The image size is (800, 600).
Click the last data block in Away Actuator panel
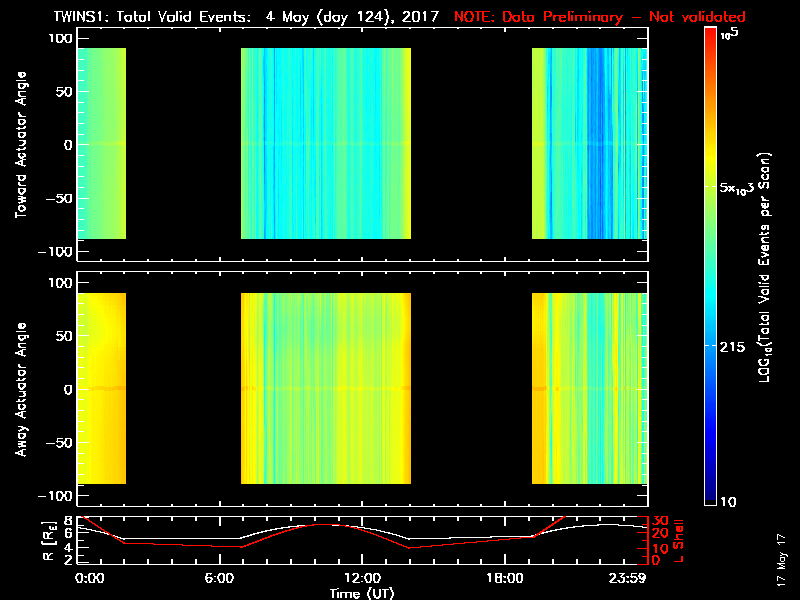point(590,388)
